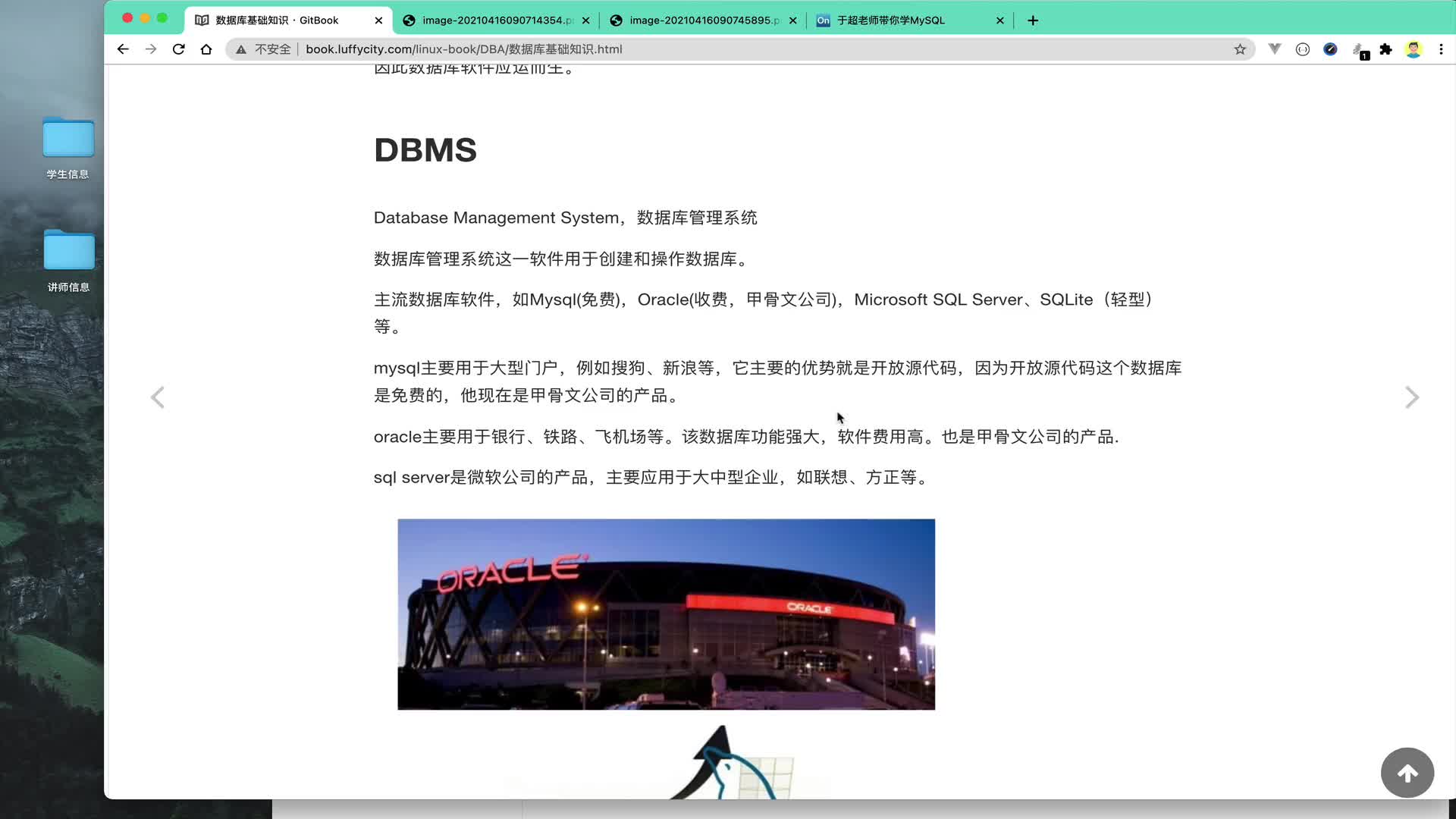The image size is (1456, 819).
Task: Bookmark this page with the star
Action: pos(1240,49)
